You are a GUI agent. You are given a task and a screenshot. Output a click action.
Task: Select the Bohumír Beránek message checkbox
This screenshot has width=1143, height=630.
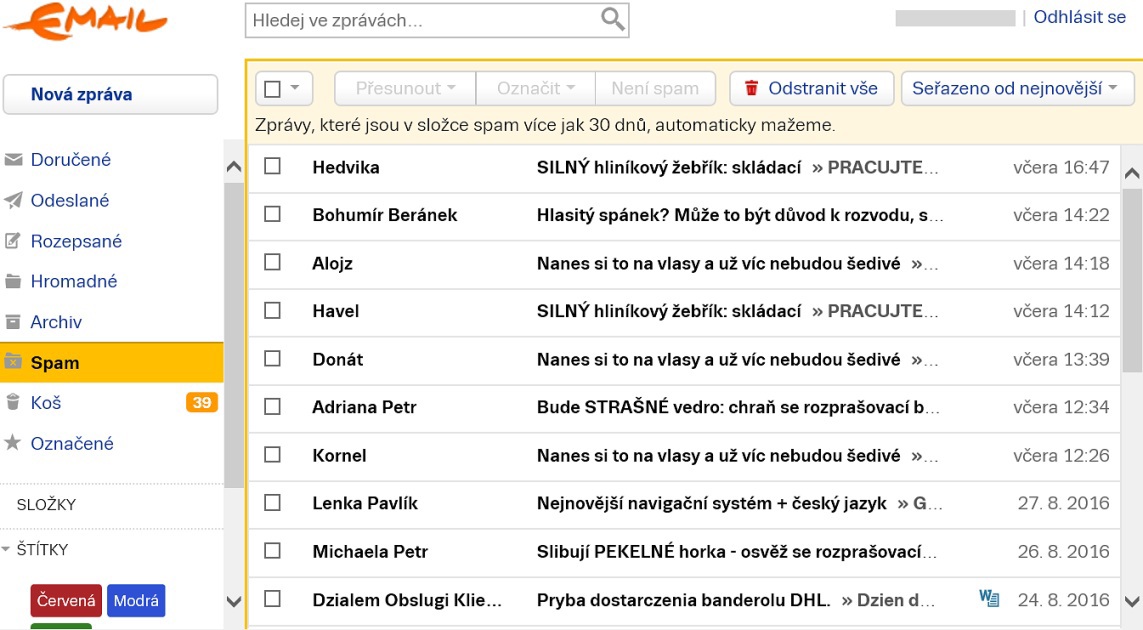tap(272, 215)
